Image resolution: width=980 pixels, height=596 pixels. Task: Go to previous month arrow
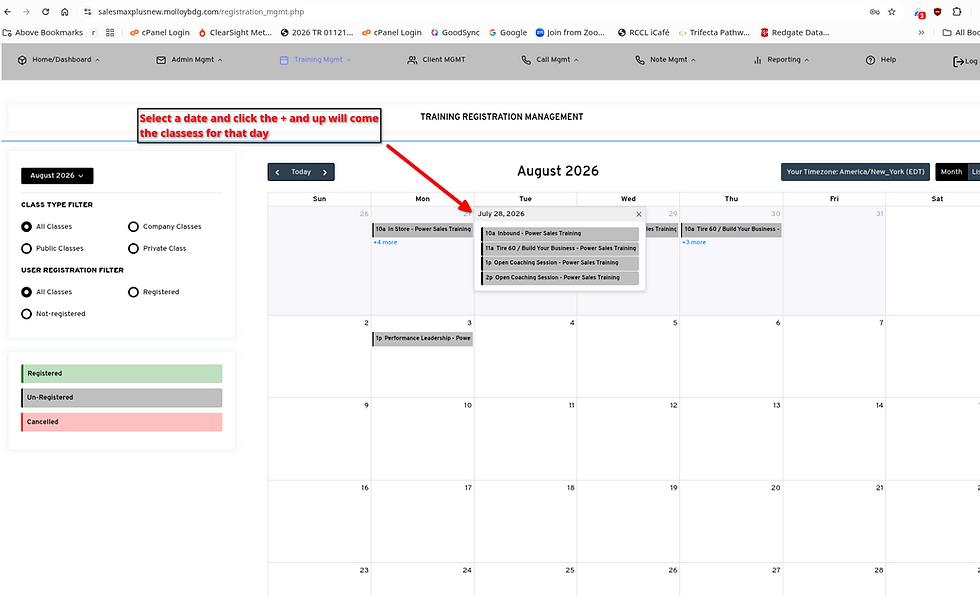click(x=278, y=172)
